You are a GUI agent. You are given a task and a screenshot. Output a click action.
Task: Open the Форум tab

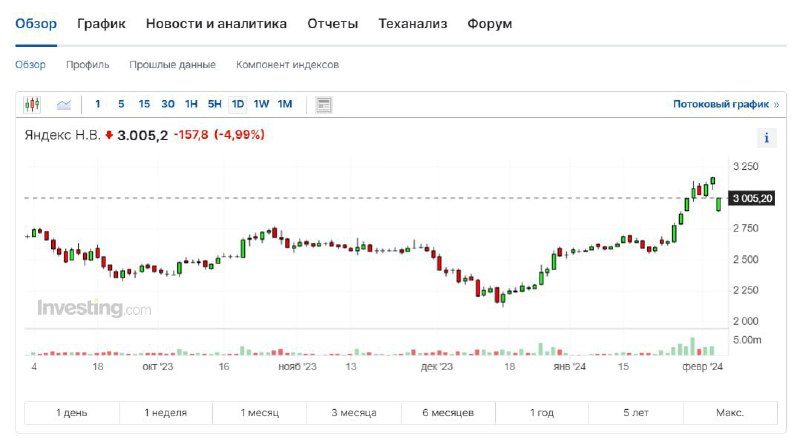coord(490,24)
